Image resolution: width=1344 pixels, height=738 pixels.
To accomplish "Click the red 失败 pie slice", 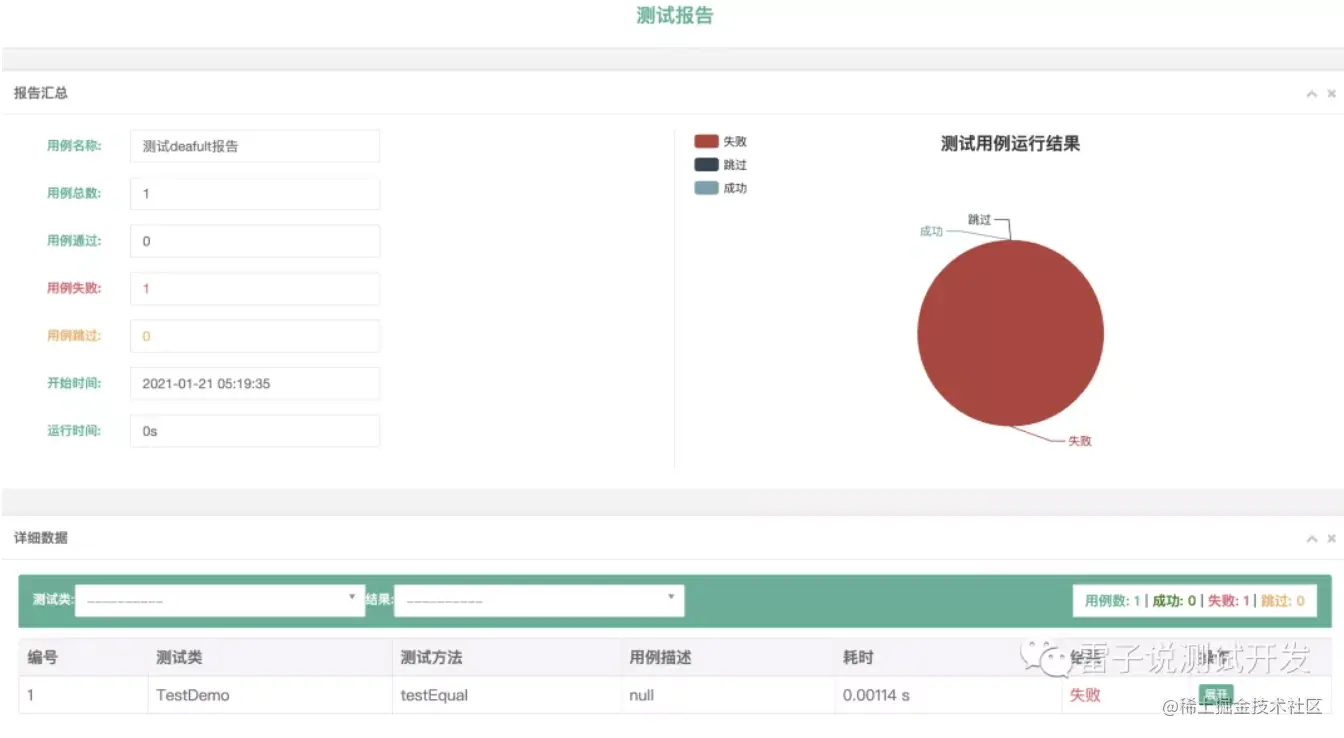I will 1010,333.
